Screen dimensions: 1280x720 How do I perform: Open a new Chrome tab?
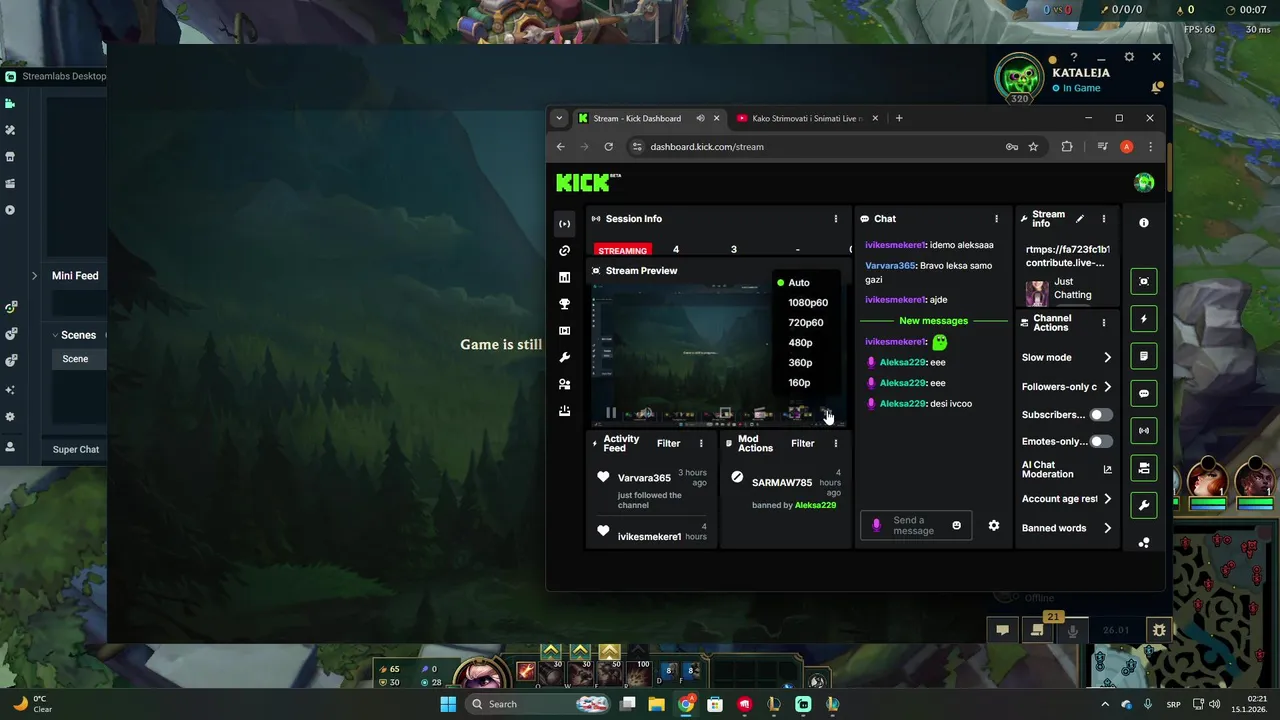coord(898,118)
